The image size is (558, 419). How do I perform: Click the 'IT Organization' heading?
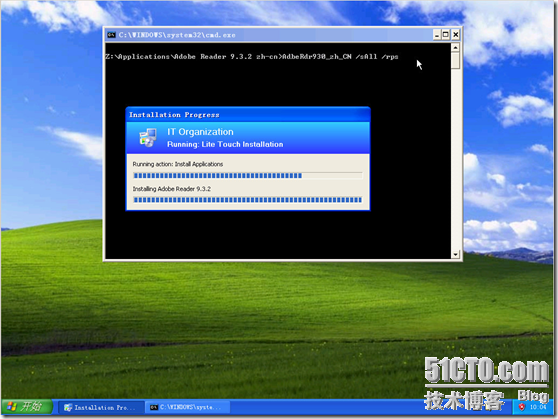click(x=200, y=132)
